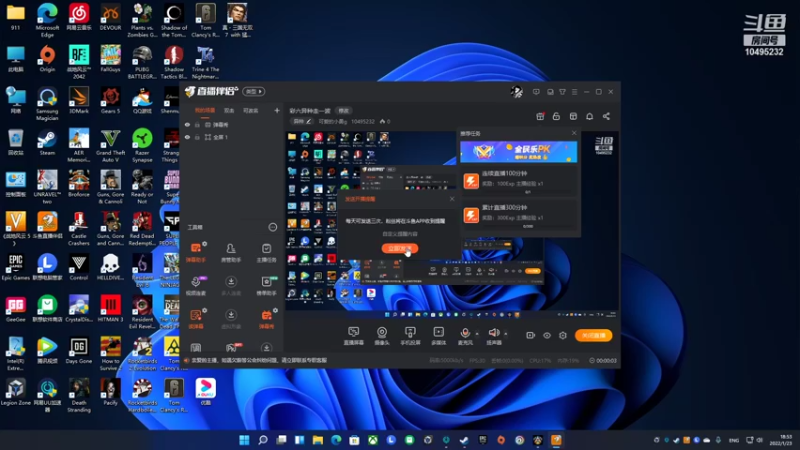The image size is (800, 450).
Task: Toggle gear badge on 弹幕助手 tool
Action: point(205,244)
